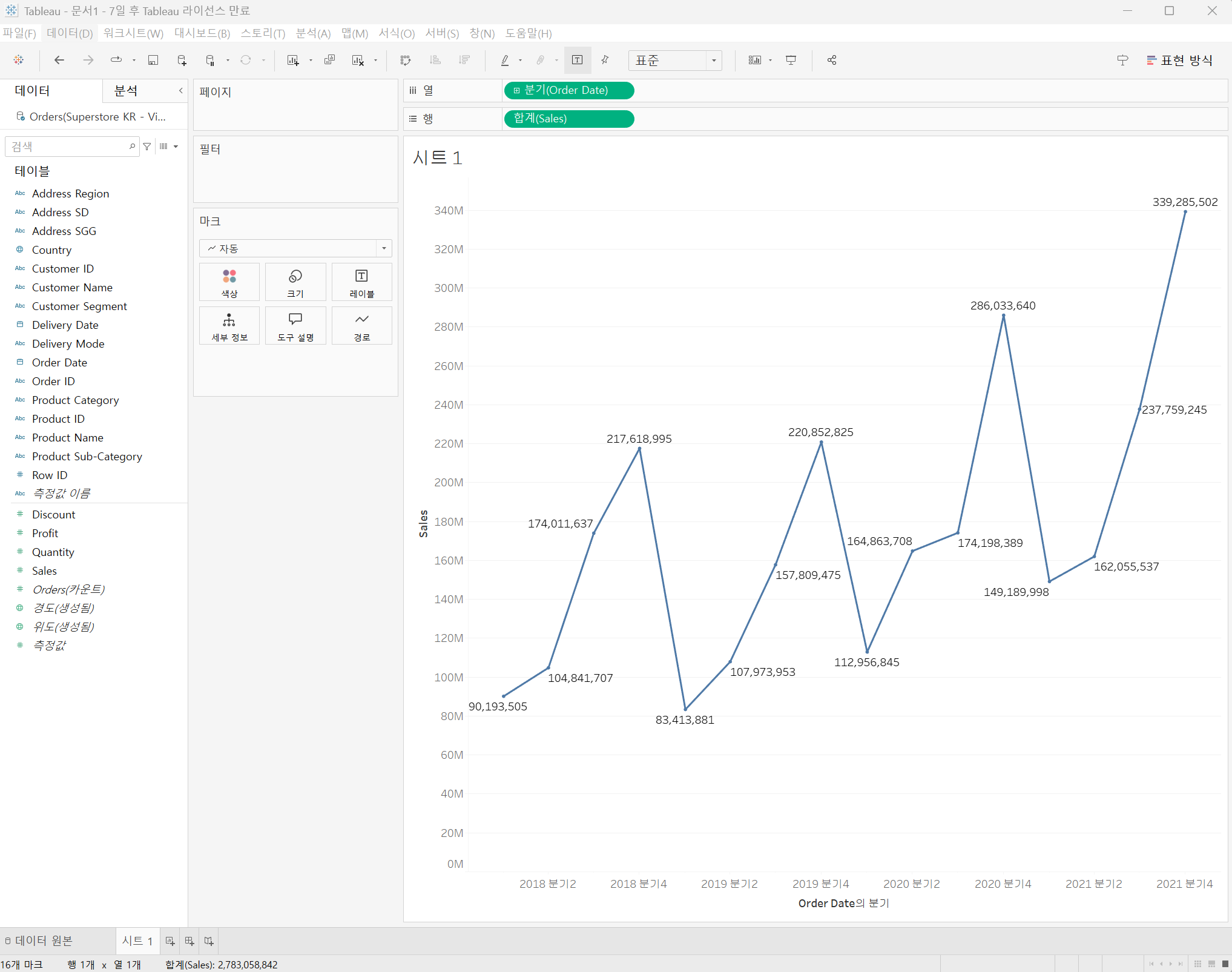The width and height of the screenshot is (1232, 972).
Task: Click the presentation mode icon
Action: click(791, 60)
